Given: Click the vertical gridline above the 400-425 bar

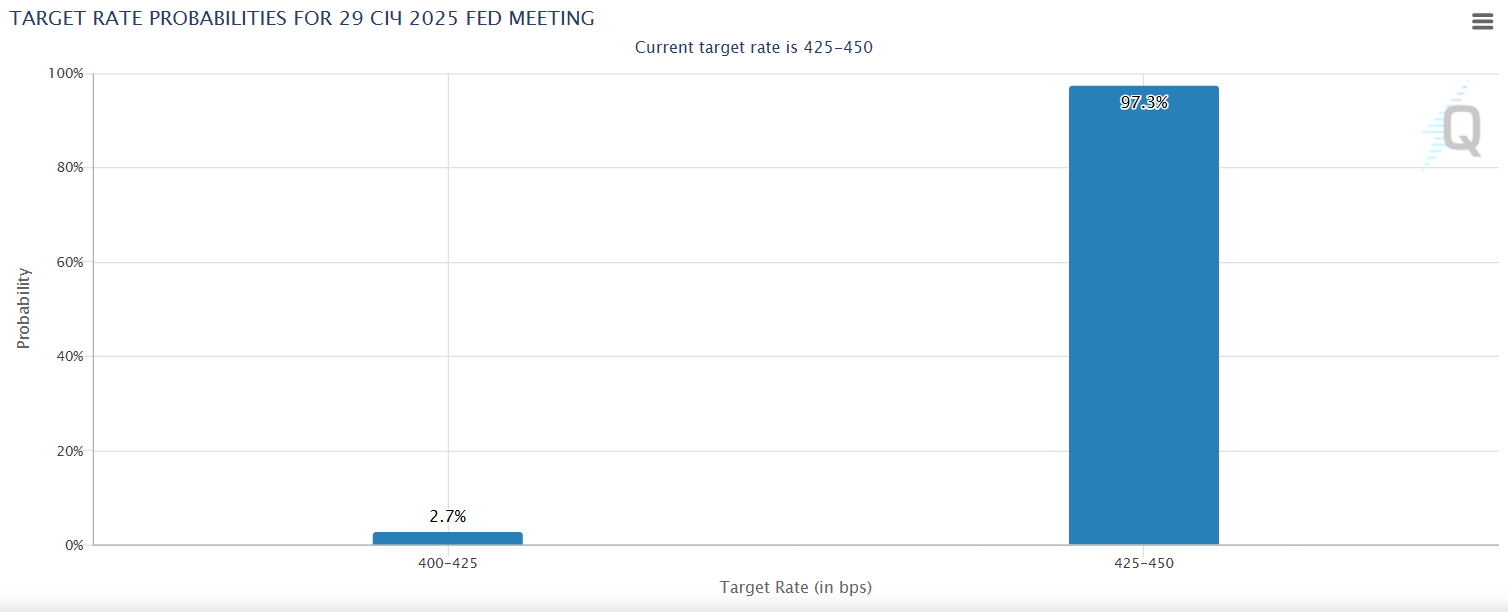Looking at the screenshot, I should tap(448, 300).
